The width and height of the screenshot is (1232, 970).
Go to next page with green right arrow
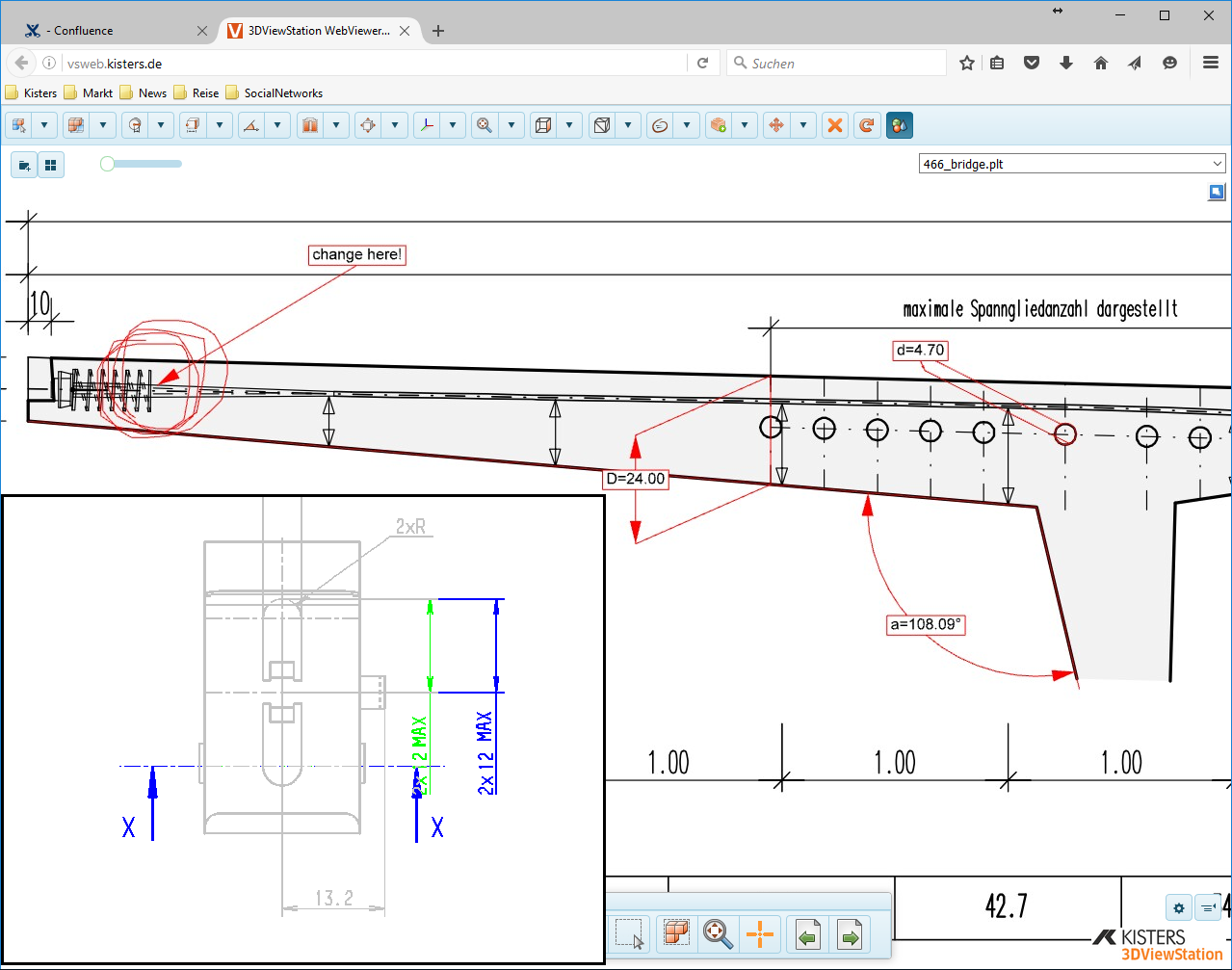pyautogui.click(x=850, y=933)
